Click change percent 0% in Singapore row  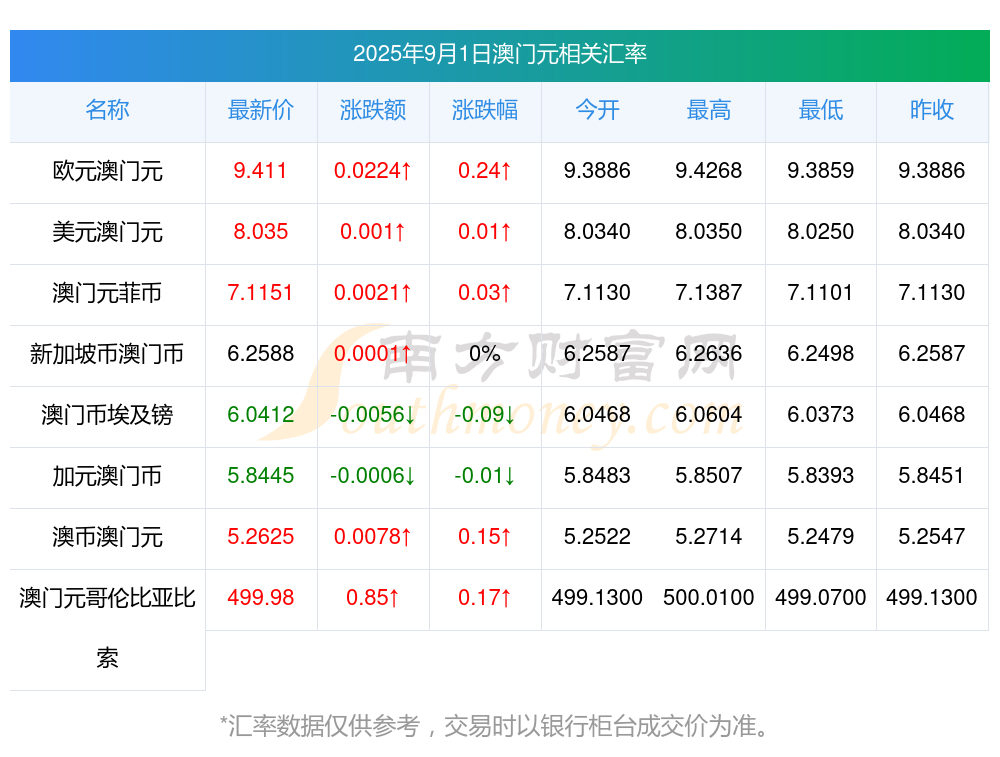pos(485,353)
